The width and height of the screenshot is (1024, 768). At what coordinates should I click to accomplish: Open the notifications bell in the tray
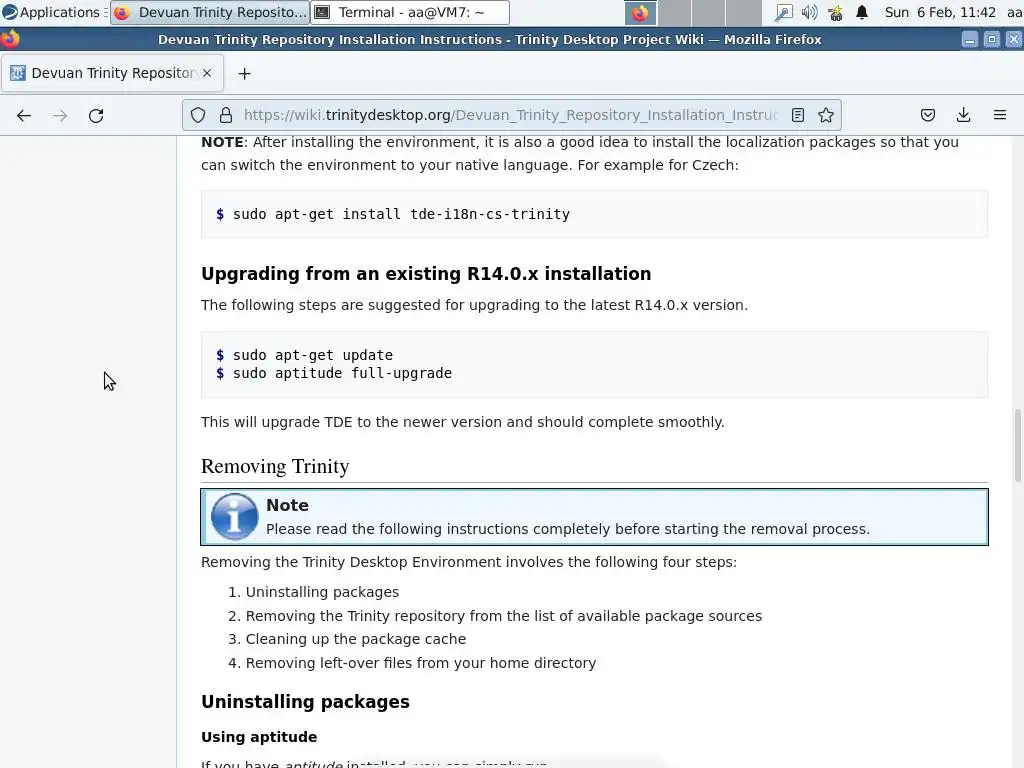pos(862,12)
